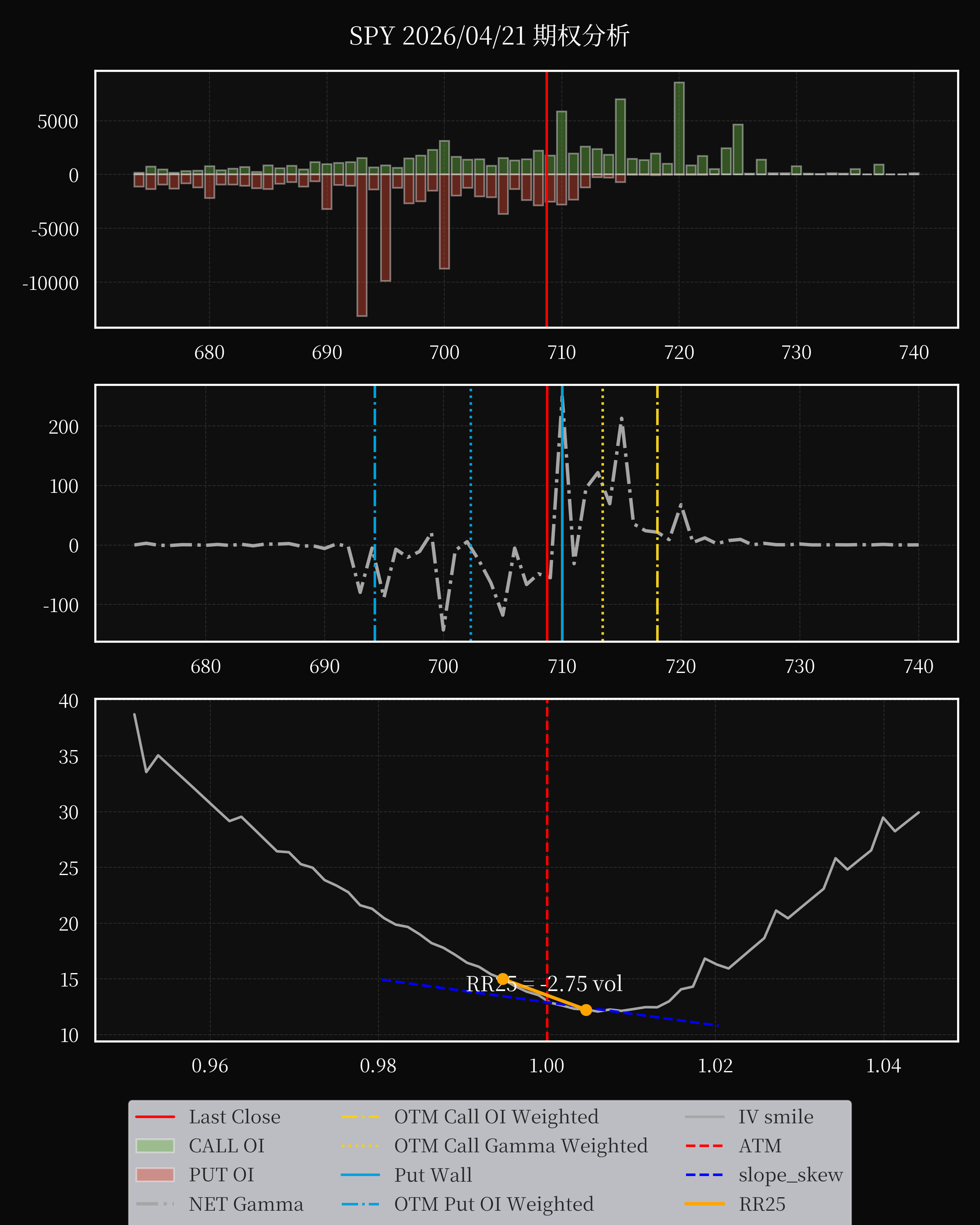The height and width of the screenshot is (1225, 980).
Task: Click the tallest call OI bar at 720
Action: [679, 128]
